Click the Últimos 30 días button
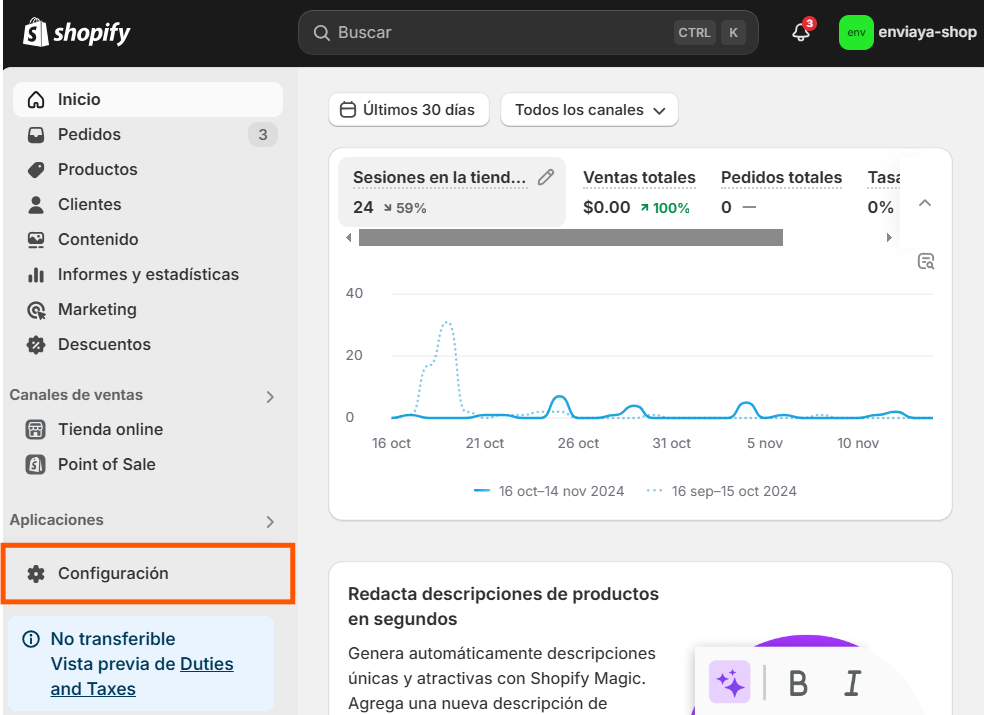The image size is (984, 715). tap(409, 110)
